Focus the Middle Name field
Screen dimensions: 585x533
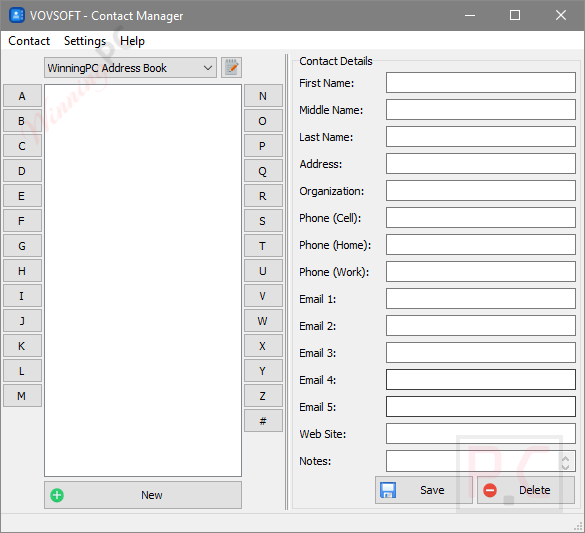(481, 109)
